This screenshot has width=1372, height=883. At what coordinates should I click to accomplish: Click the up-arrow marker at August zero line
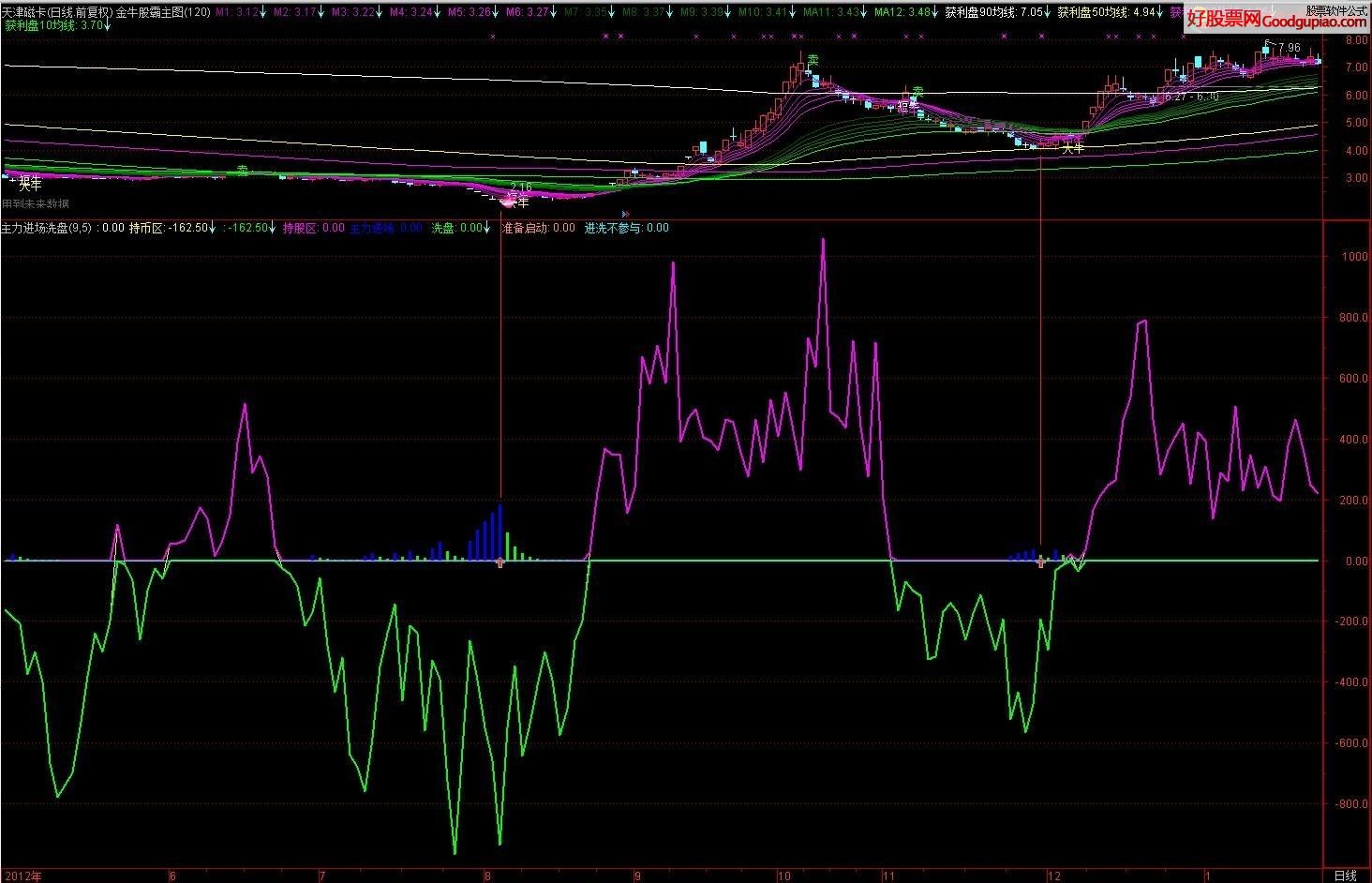[500, 562]
